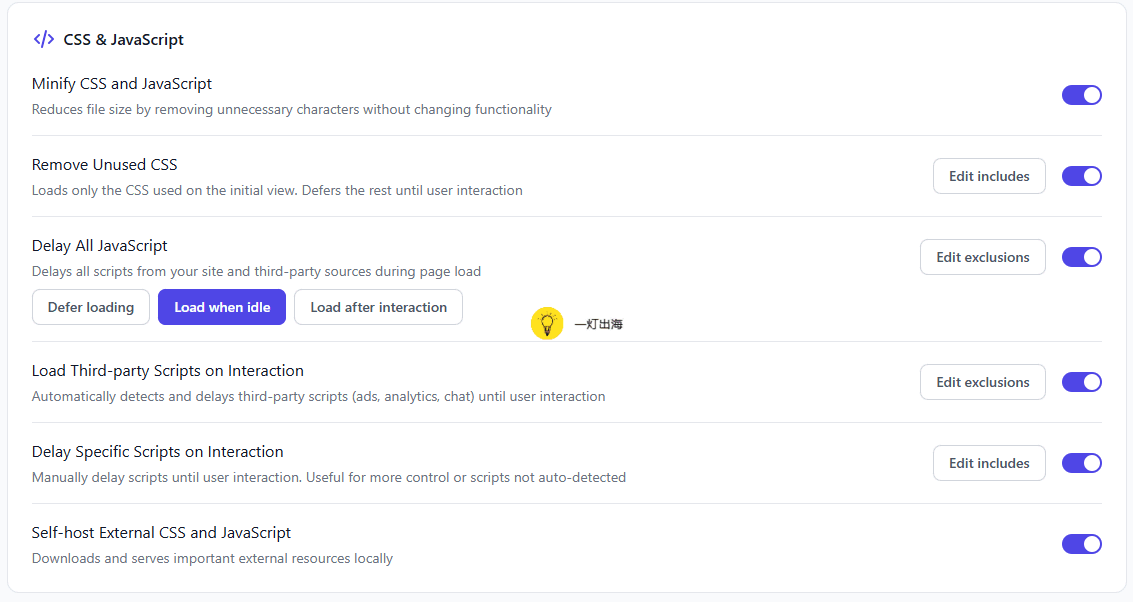Open Edit exclusions for Third-party Scripts

pyautogui.click(x=983, y=382)
